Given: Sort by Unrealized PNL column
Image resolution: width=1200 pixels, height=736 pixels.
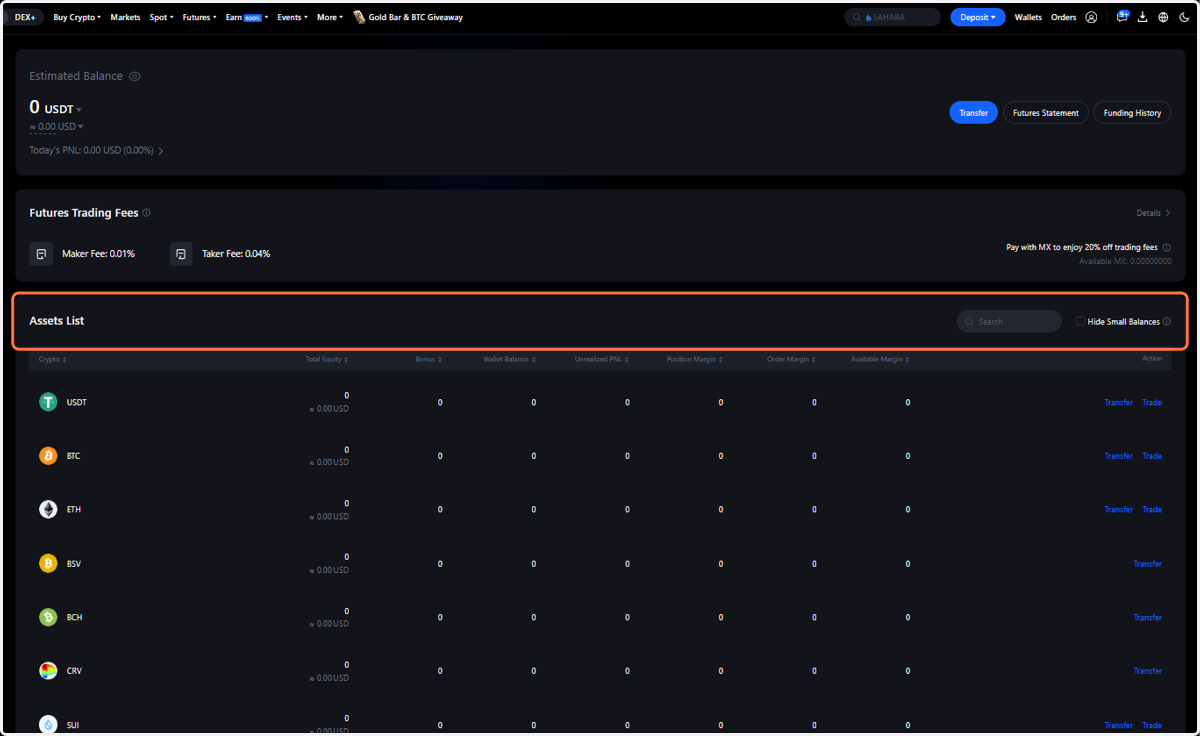Looking at the screenshot, I should [x=602, y=359].
